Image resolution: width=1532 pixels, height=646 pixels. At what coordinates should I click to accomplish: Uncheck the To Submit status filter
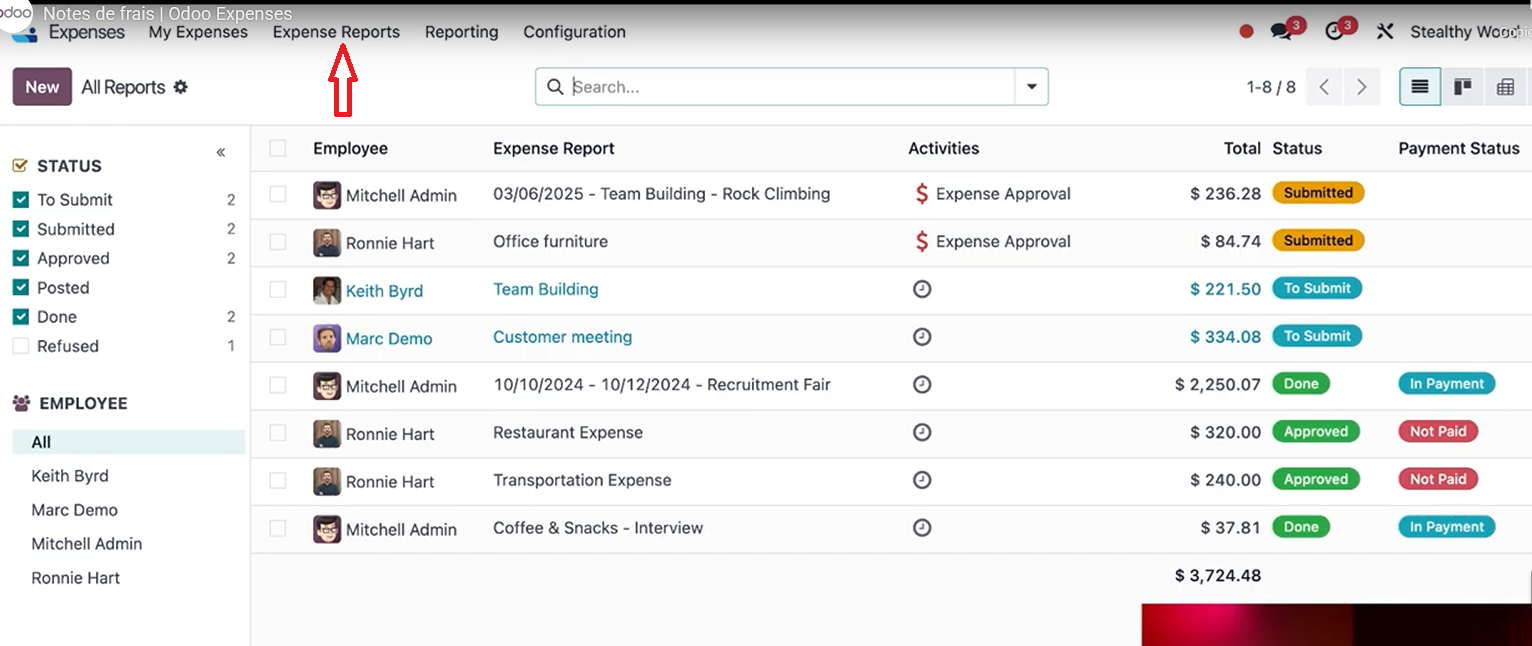point(20,200)
